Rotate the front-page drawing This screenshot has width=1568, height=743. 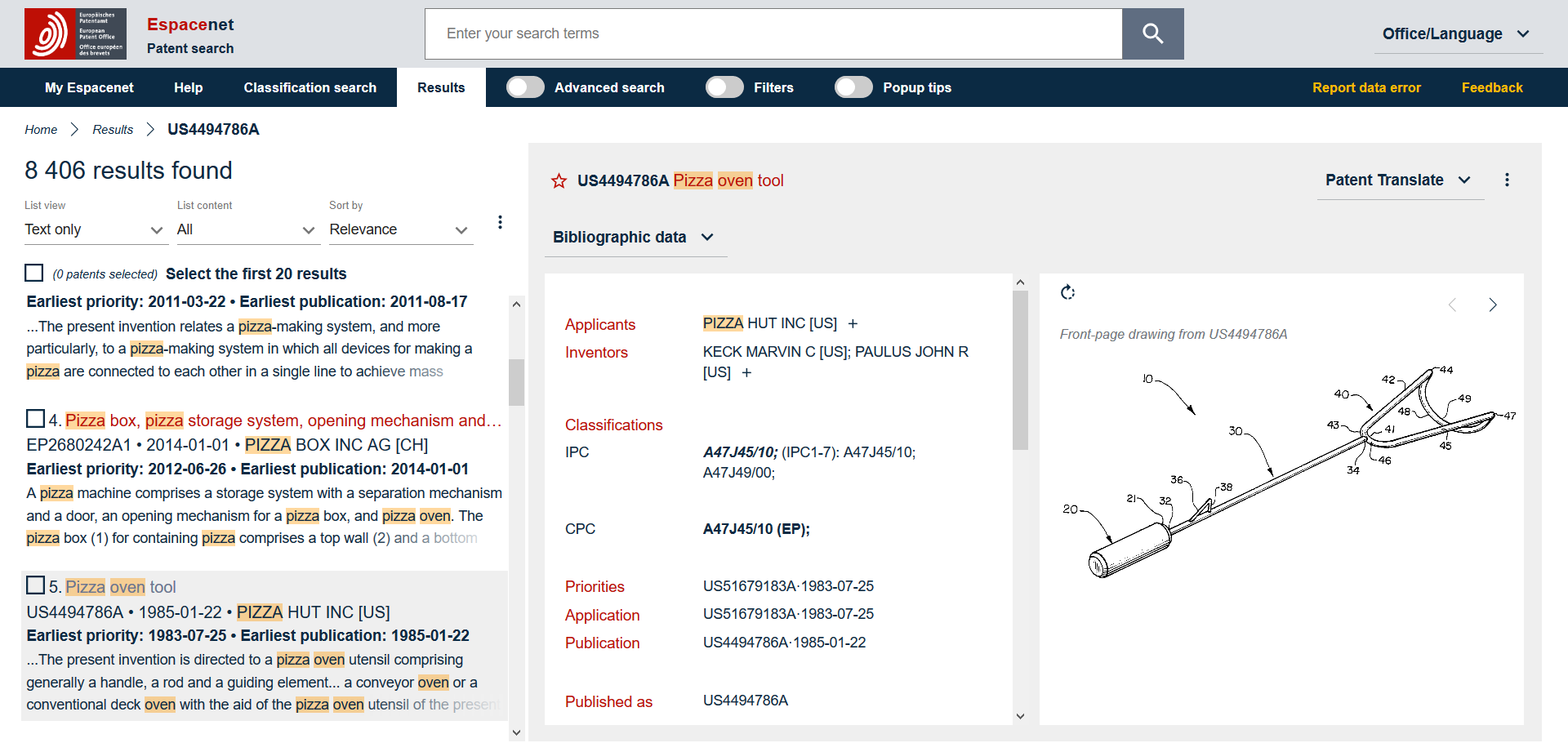pyautogui.click(x=1067, y=292)
